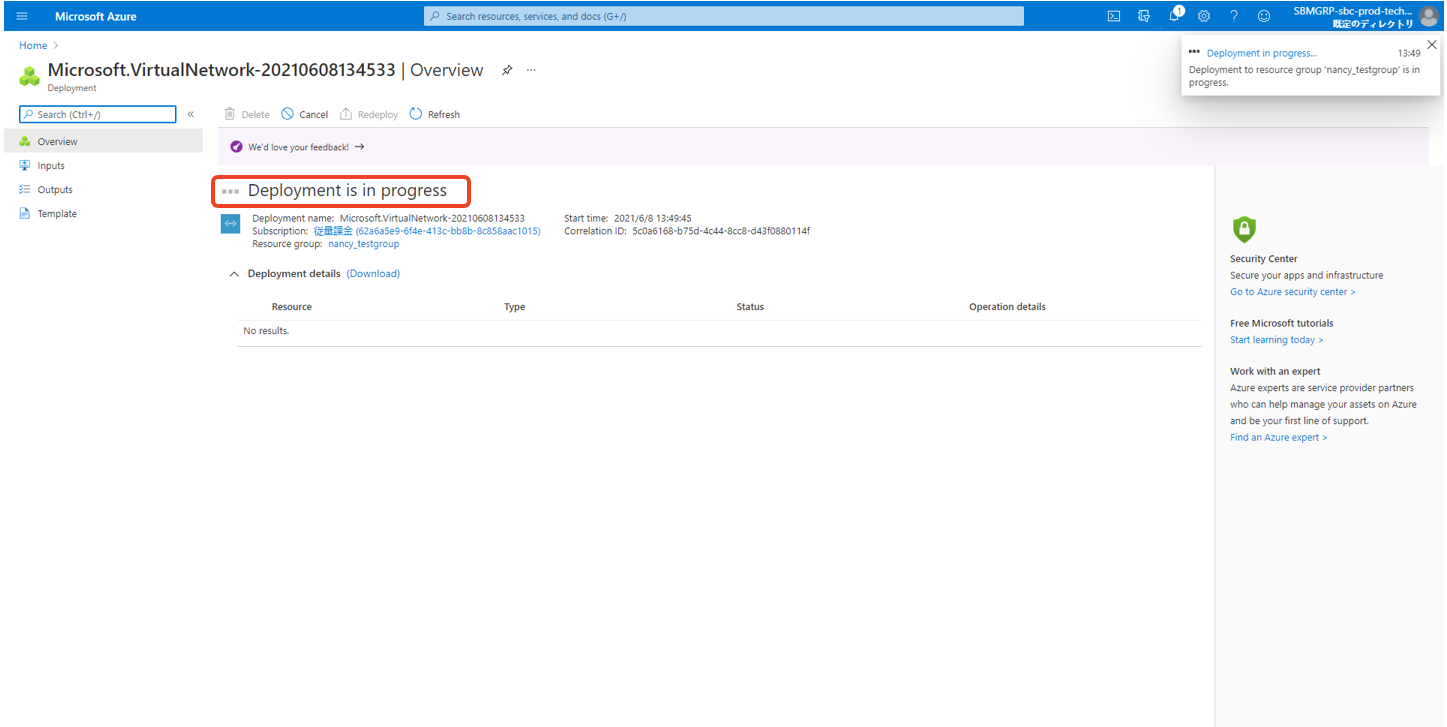Click the Refresh circular arrow icon

(416, 114)
